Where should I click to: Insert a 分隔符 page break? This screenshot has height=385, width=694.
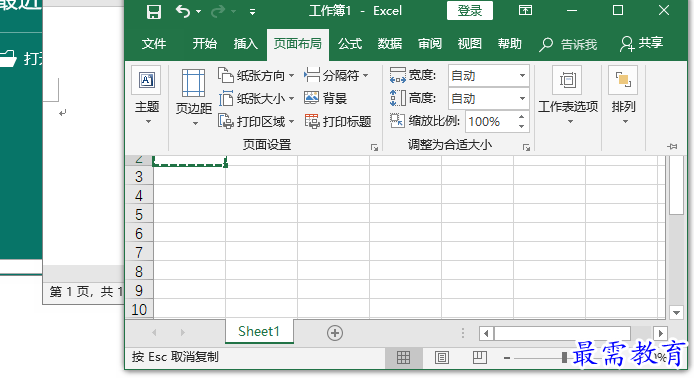[336, 76]
